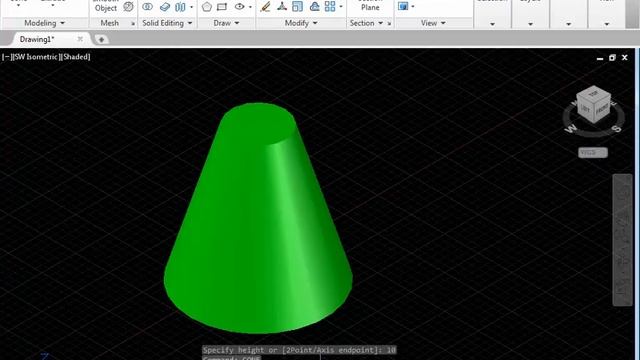Screen dimensions: 640x360
Task: Expand the Section panel flyout
Action: point(366,23)
